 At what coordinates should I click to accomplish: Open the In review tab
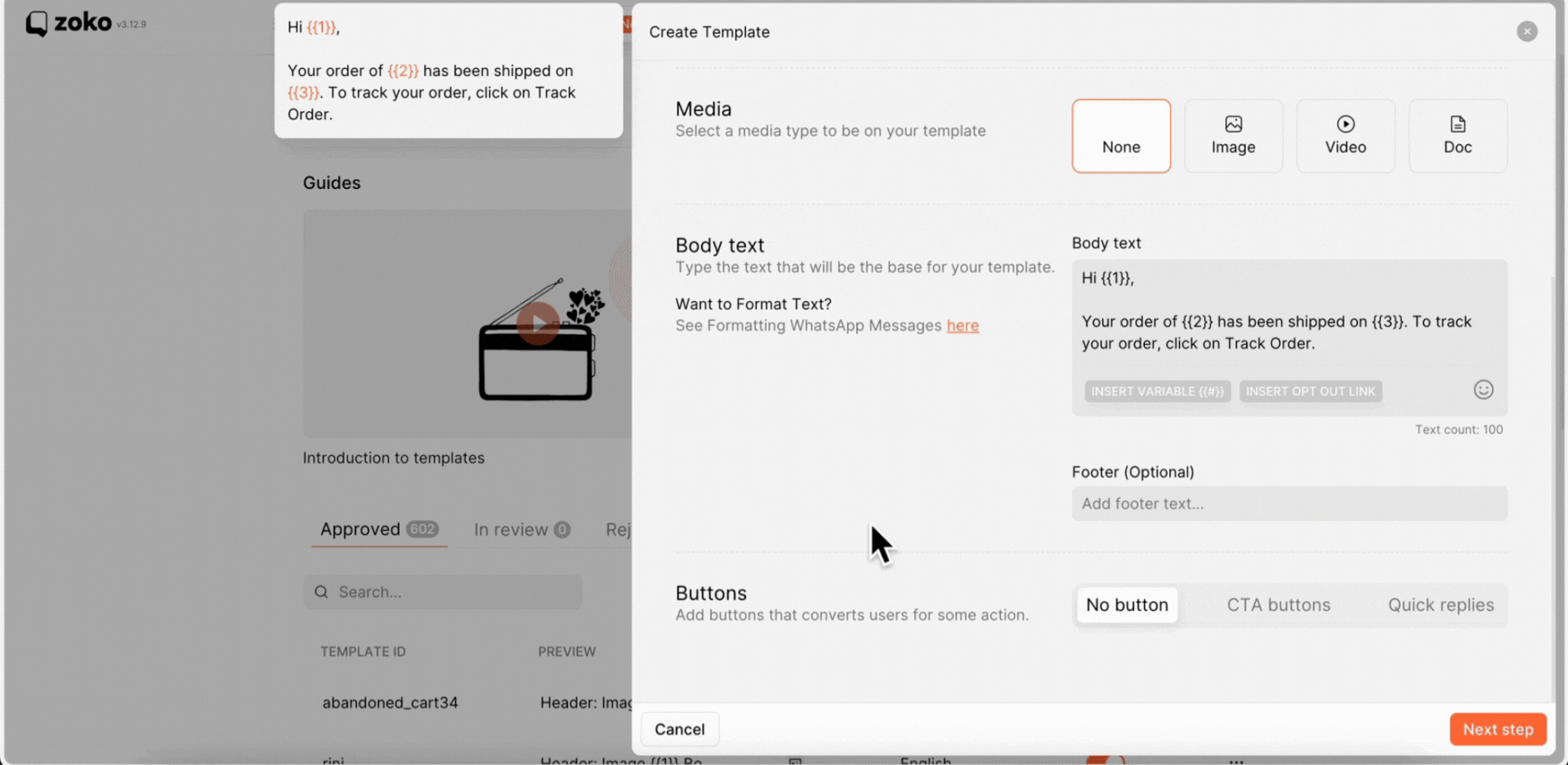[522, 529]
